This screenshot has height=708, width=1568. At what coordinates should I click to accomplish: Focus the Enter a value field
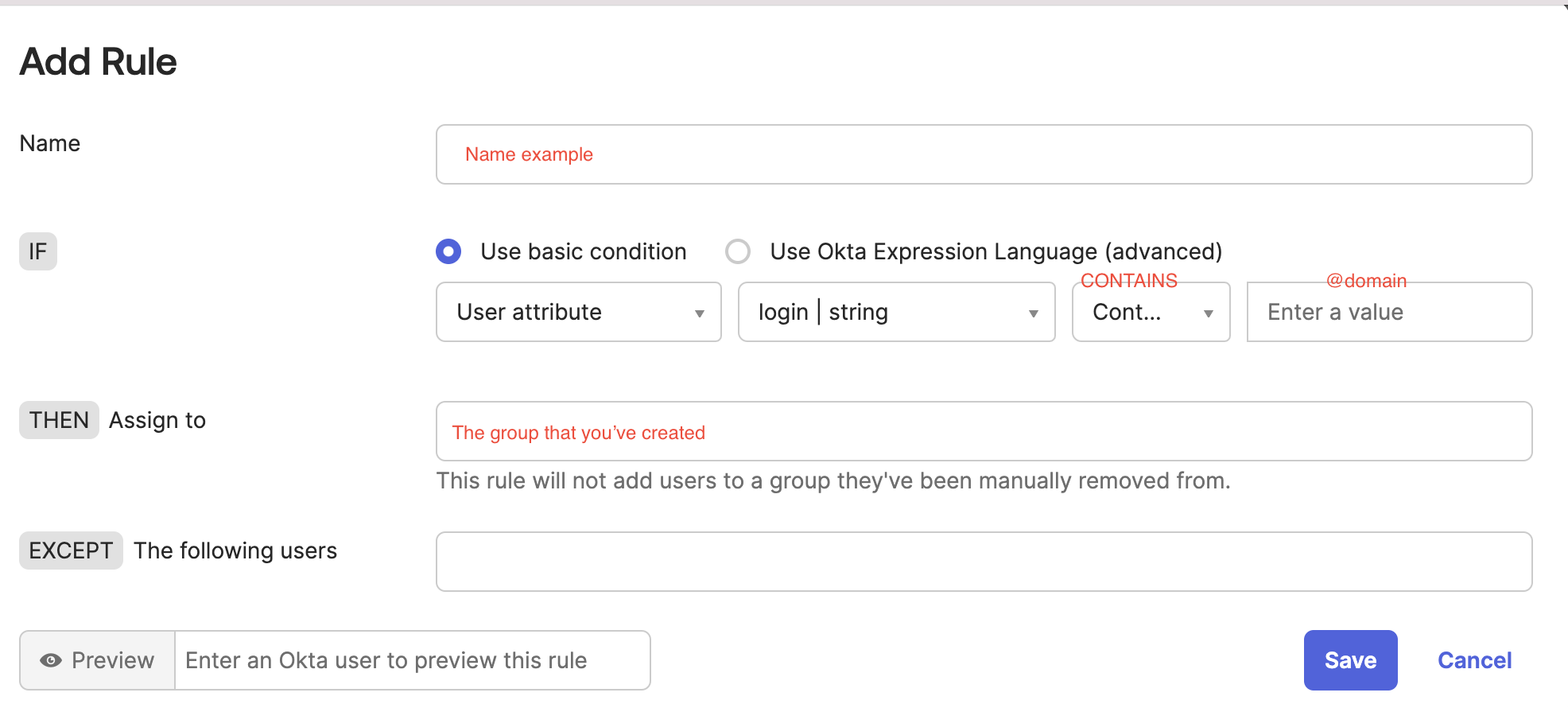(x=1389, y=312)
